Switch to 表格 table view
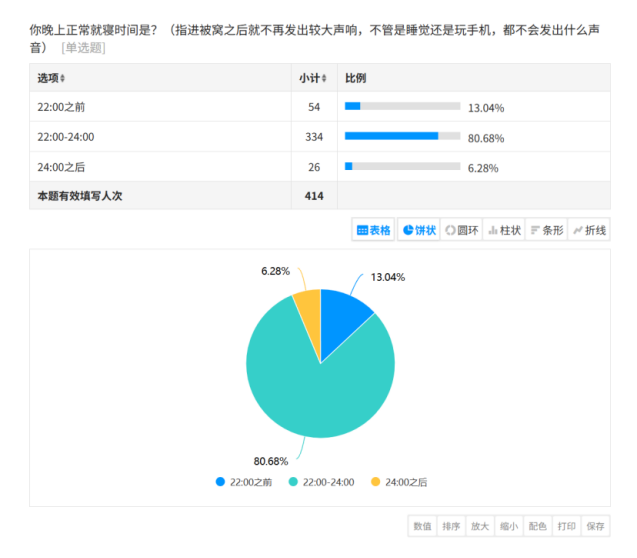 [x=373, y=230]
